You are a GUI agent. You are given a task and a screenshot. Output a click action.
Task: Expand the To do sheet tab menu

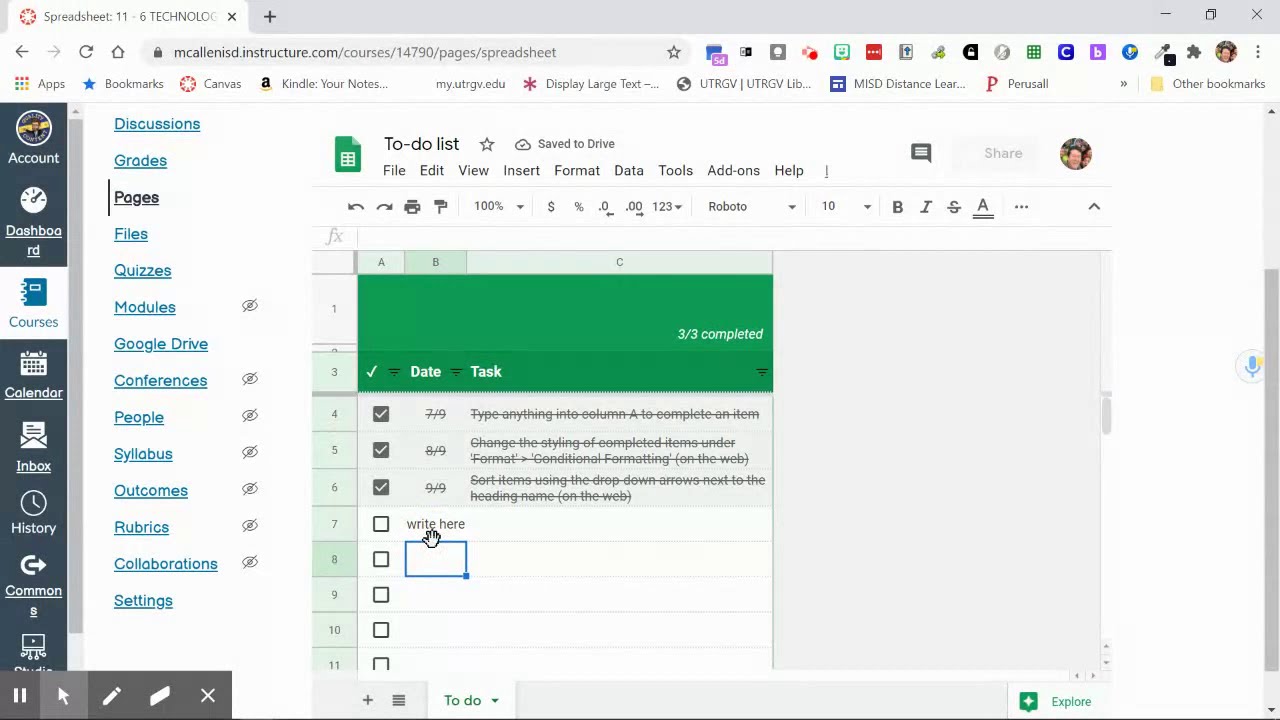494,701
